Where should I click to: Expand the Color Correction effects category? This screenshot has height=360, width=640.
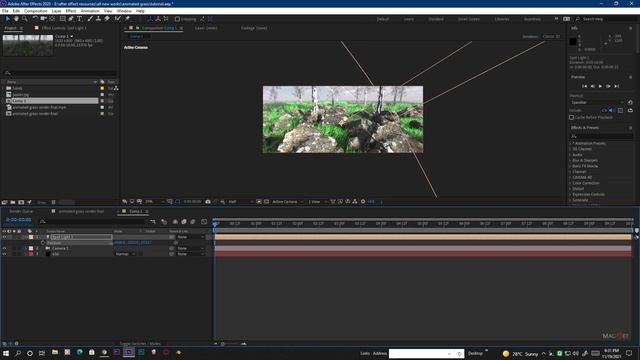pyautogui.click(x=571, y=183)
